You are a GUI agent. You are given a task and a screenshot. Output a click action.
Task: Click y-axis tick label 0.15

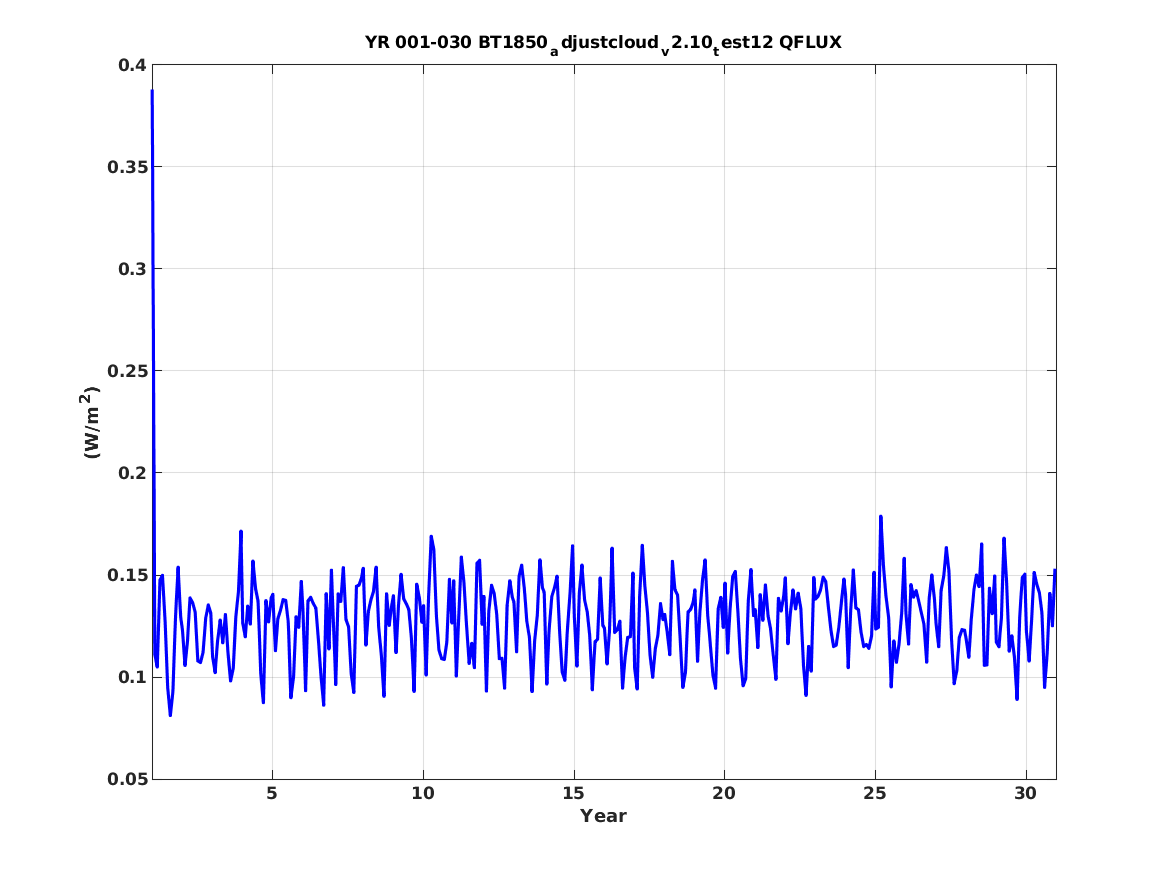click(127, 575)
